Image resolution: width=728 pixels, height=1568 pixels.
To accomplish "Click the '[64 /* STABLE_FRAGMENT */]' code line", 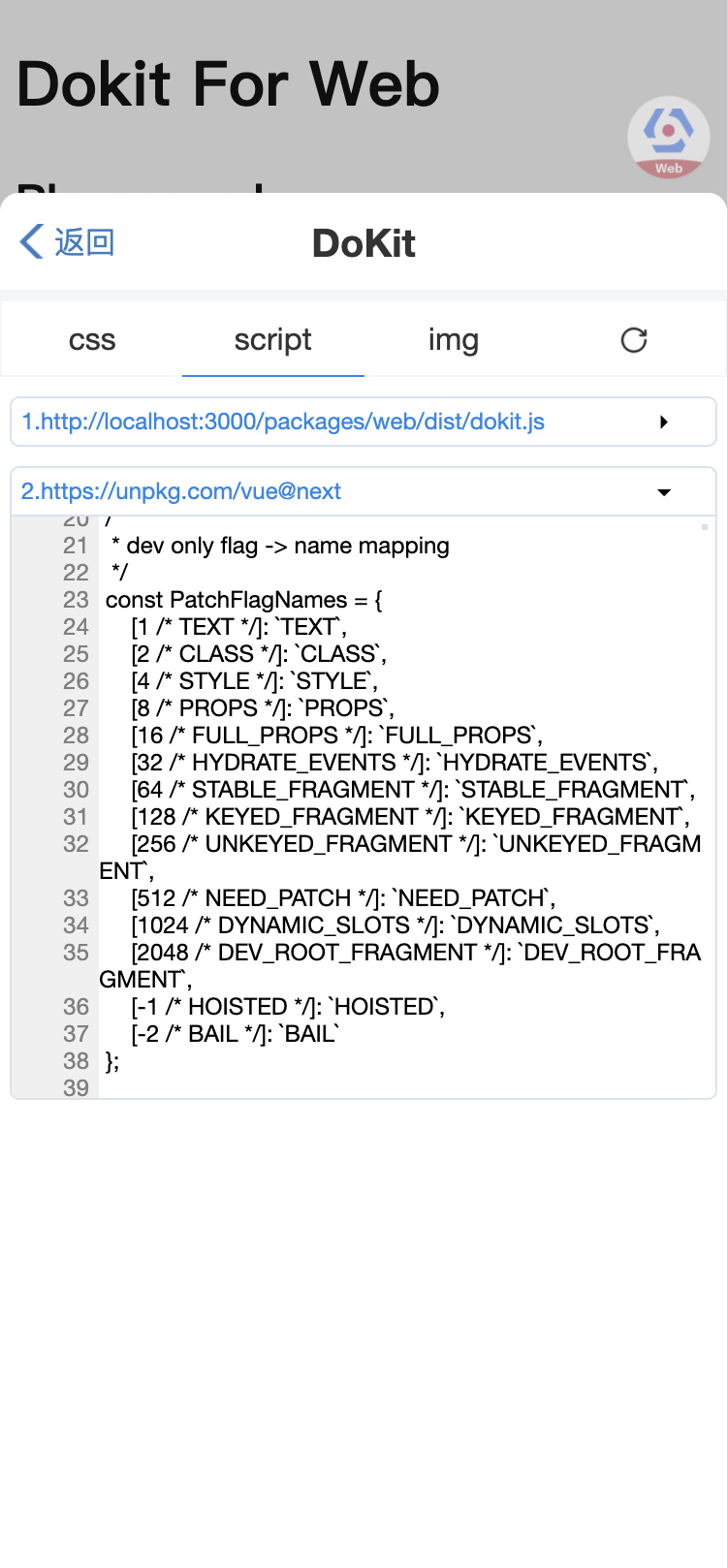I will 413,790.
